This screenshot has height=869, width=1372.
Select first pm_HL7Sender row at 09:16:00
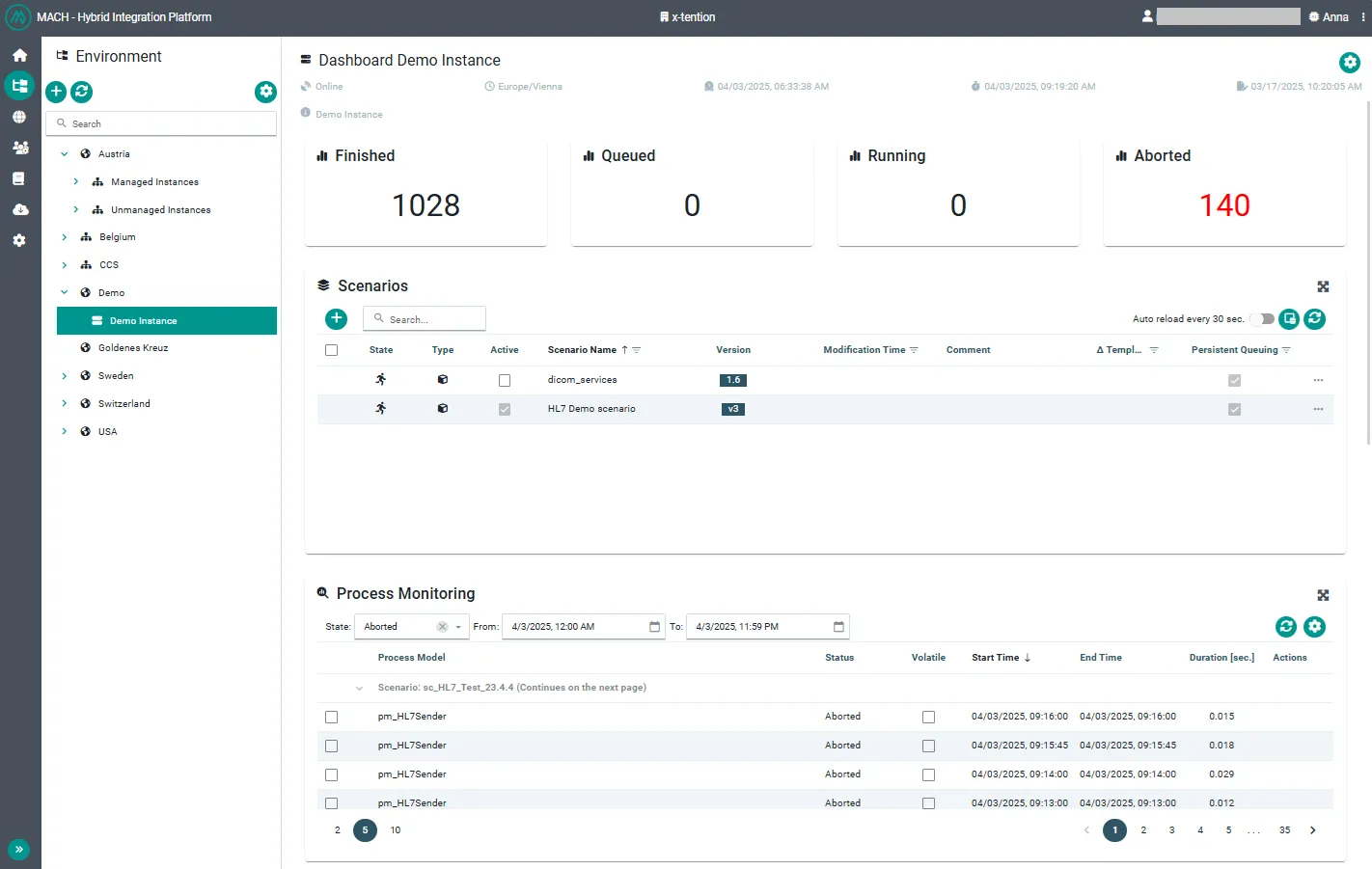click(332, 717)
